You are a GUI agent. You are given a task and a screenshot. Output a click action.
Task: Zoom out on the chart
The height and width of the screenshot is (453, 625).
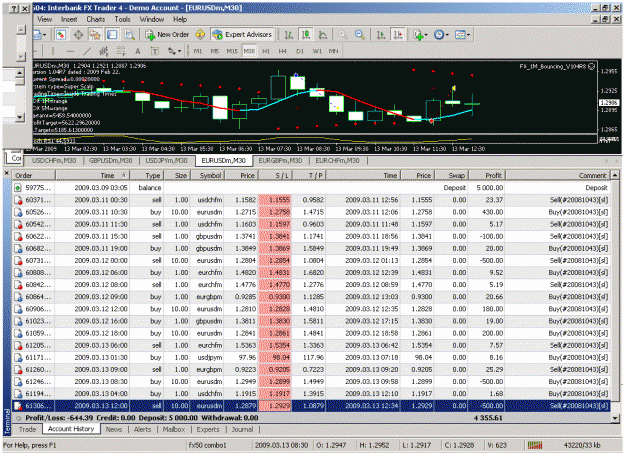point(360,35)
